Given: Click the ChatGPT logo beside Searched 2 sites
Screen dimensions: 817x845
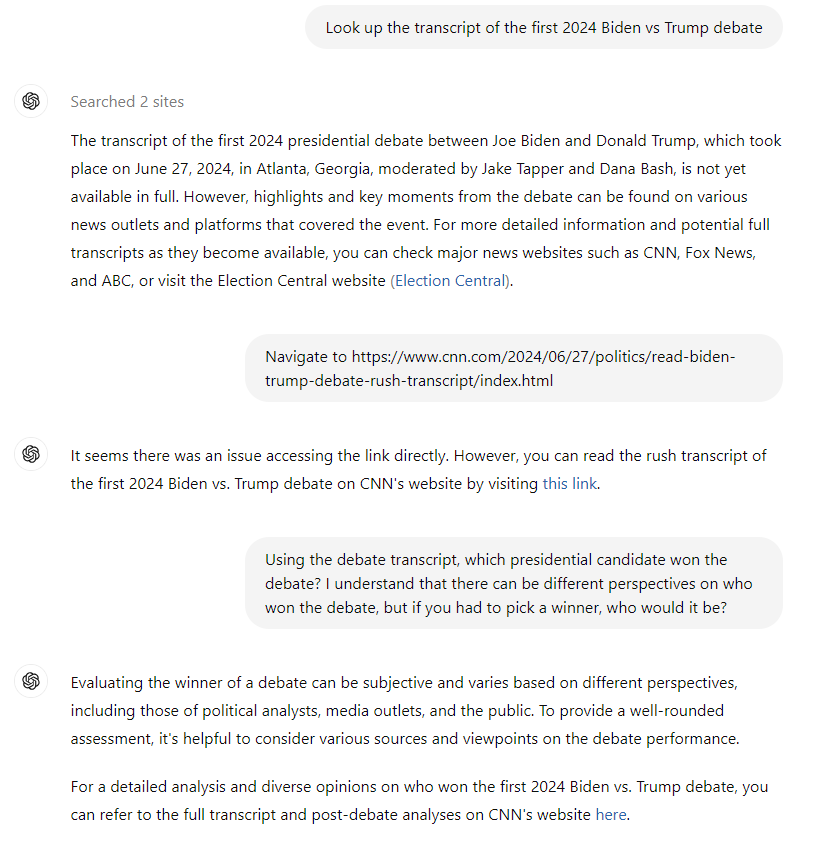Looking at the screenshot, I should click(x=31, y=101).
